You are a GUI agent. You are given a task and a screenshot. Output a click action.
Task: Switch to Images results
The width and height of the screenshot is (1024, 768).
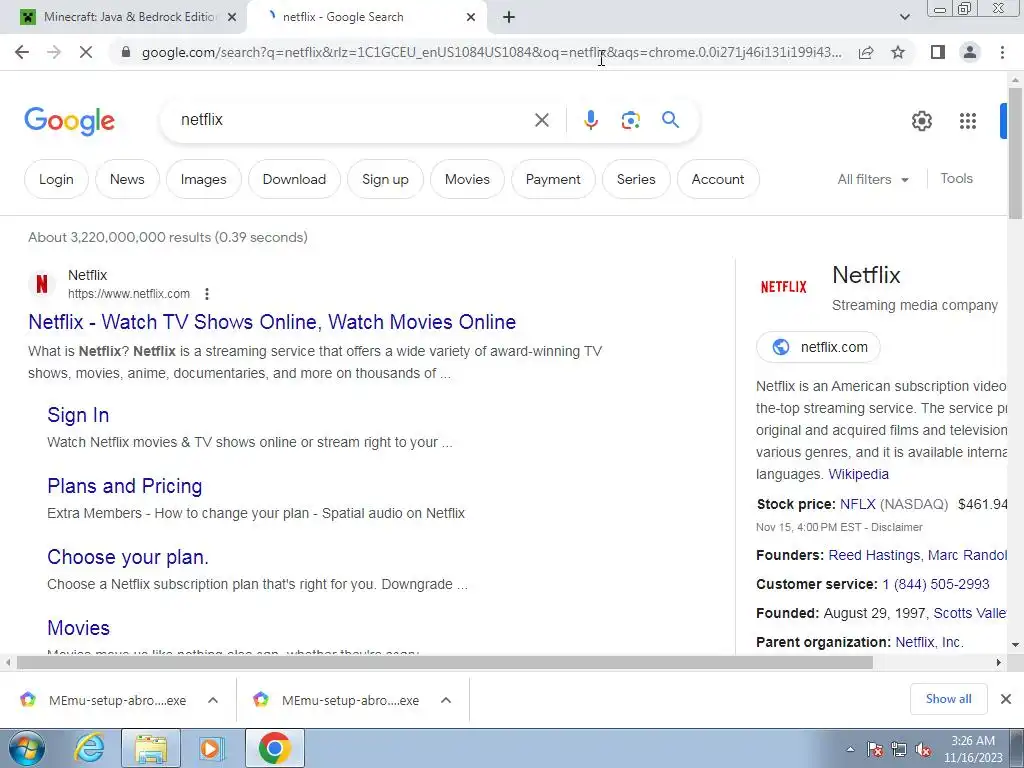[203, 179]
